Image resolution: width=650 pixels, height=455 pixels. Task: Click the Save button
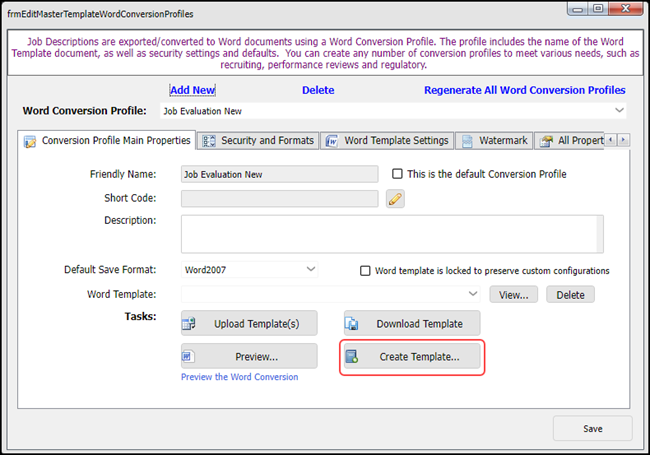[593, 428]
